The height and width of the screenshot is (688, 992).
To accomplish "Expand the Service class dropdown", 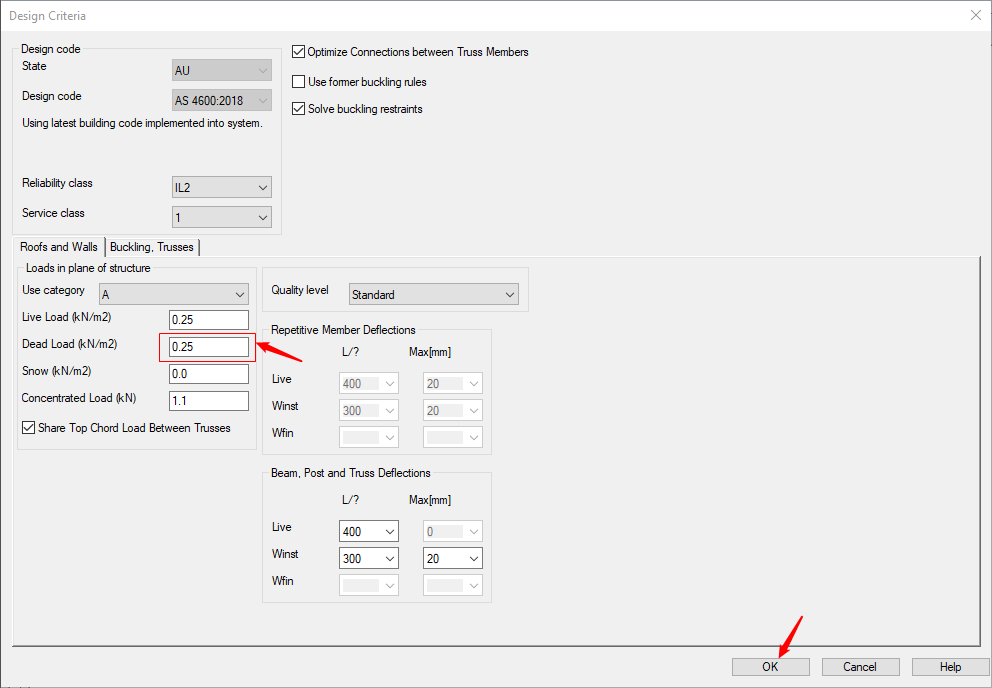I will point(221,218).
